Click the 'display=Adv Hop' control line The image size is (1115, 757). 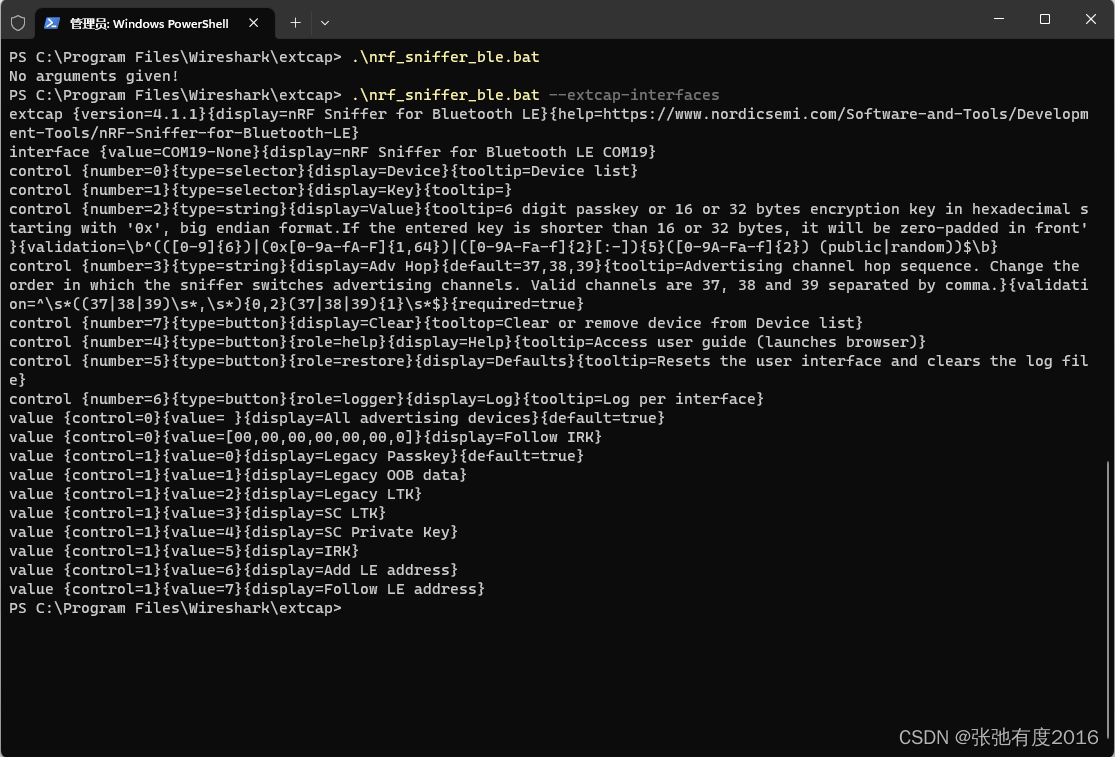point(548,285)
